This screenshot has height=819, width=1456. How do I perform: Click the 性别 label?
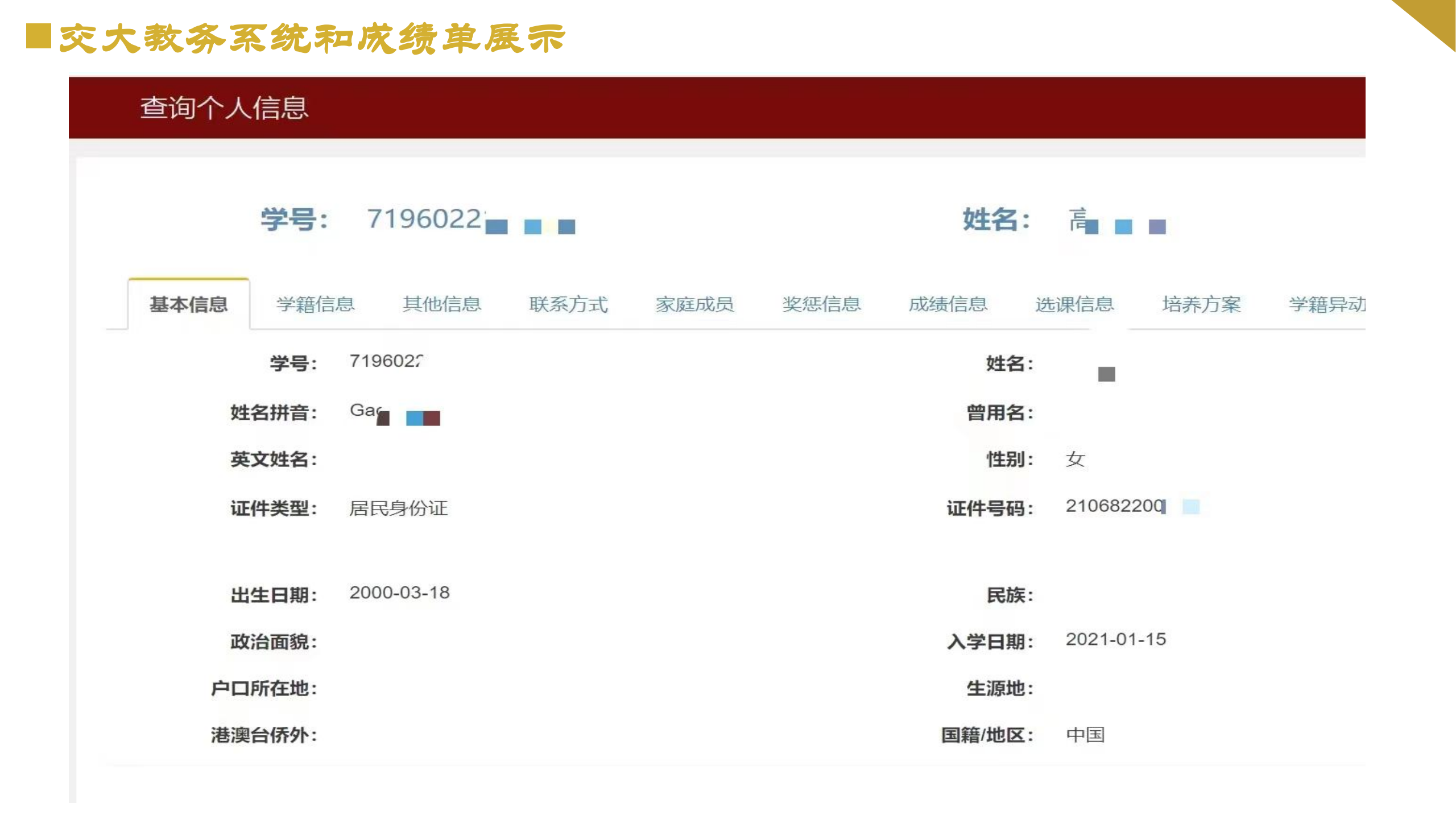click(1010, 460)
